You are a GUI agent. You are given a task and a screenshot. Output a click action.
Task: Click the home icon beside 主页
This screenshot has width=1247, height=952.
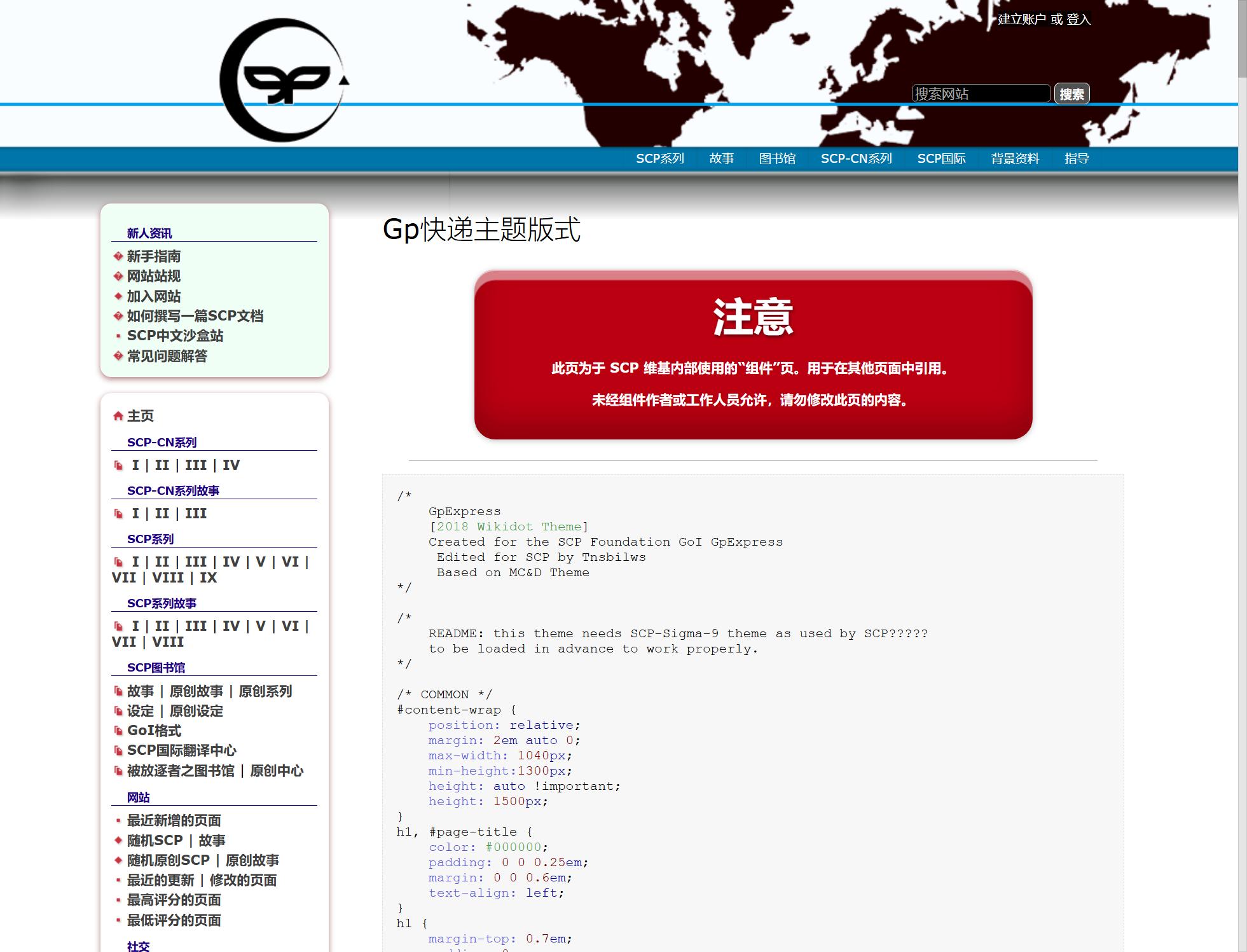coord(117,416)
